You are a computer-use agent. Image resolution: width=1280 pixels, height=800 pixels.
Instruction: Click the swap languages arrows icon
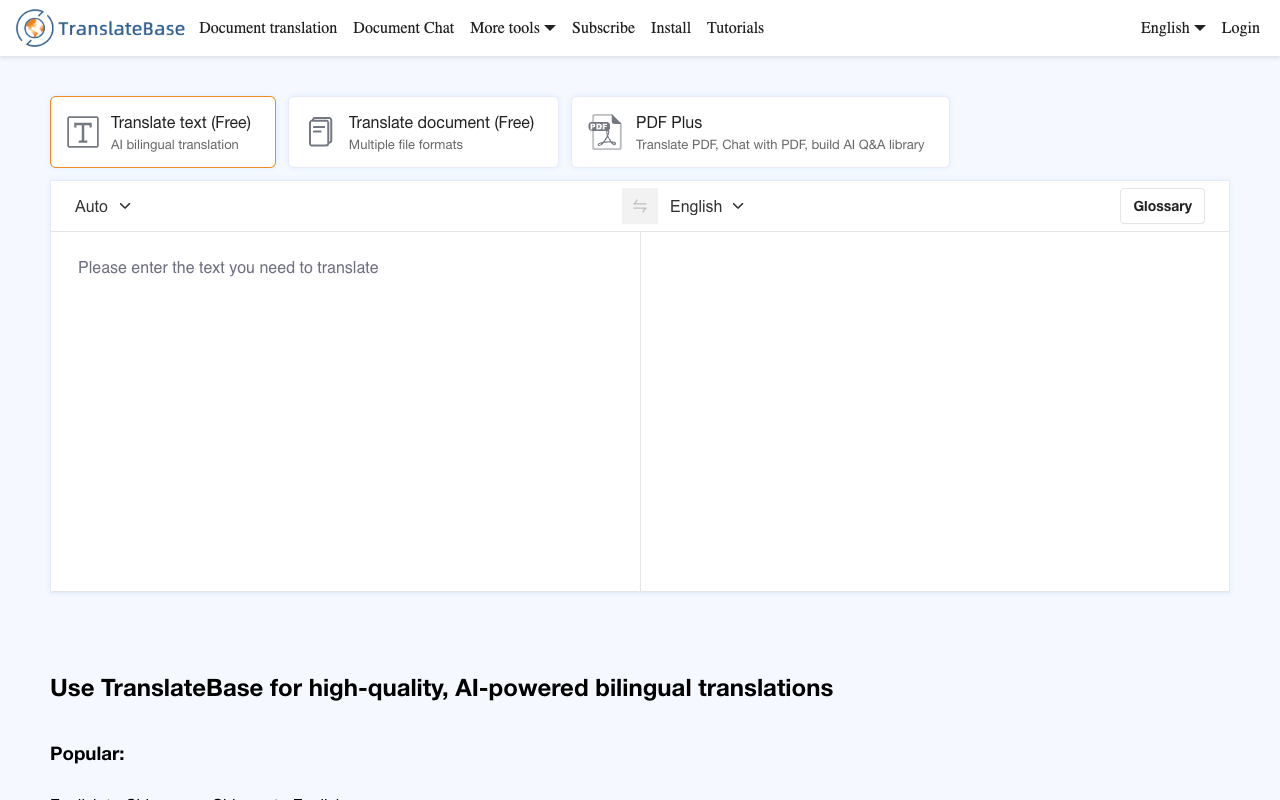(x=639, y=206)
